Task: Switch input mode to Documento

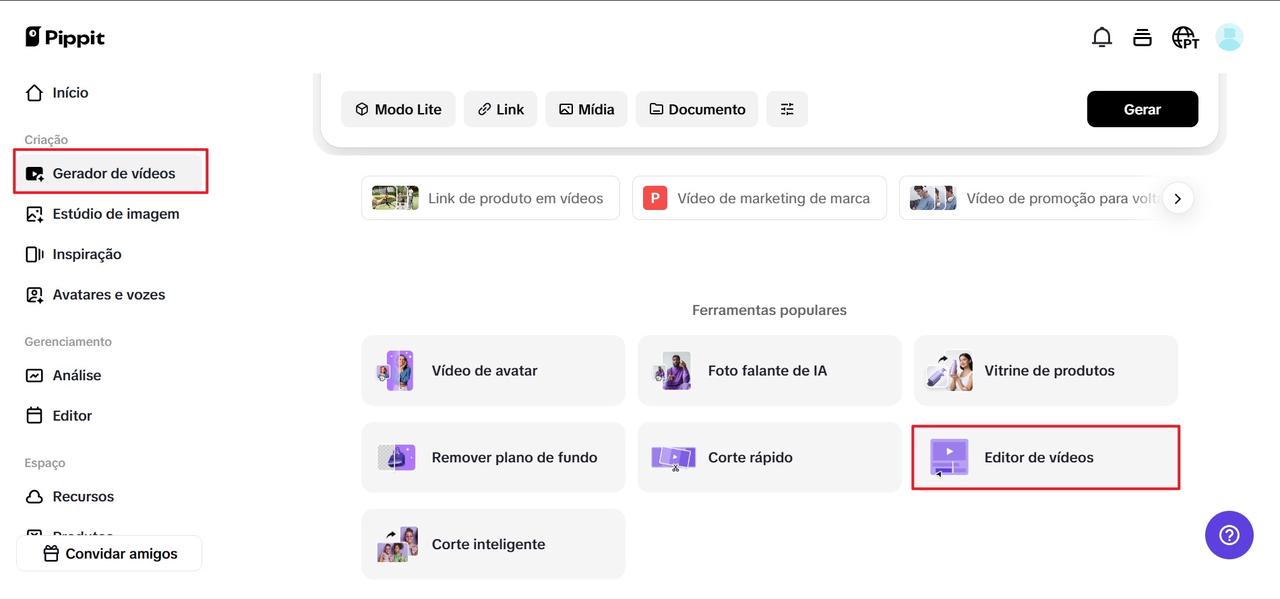Action: pos(696,108)
